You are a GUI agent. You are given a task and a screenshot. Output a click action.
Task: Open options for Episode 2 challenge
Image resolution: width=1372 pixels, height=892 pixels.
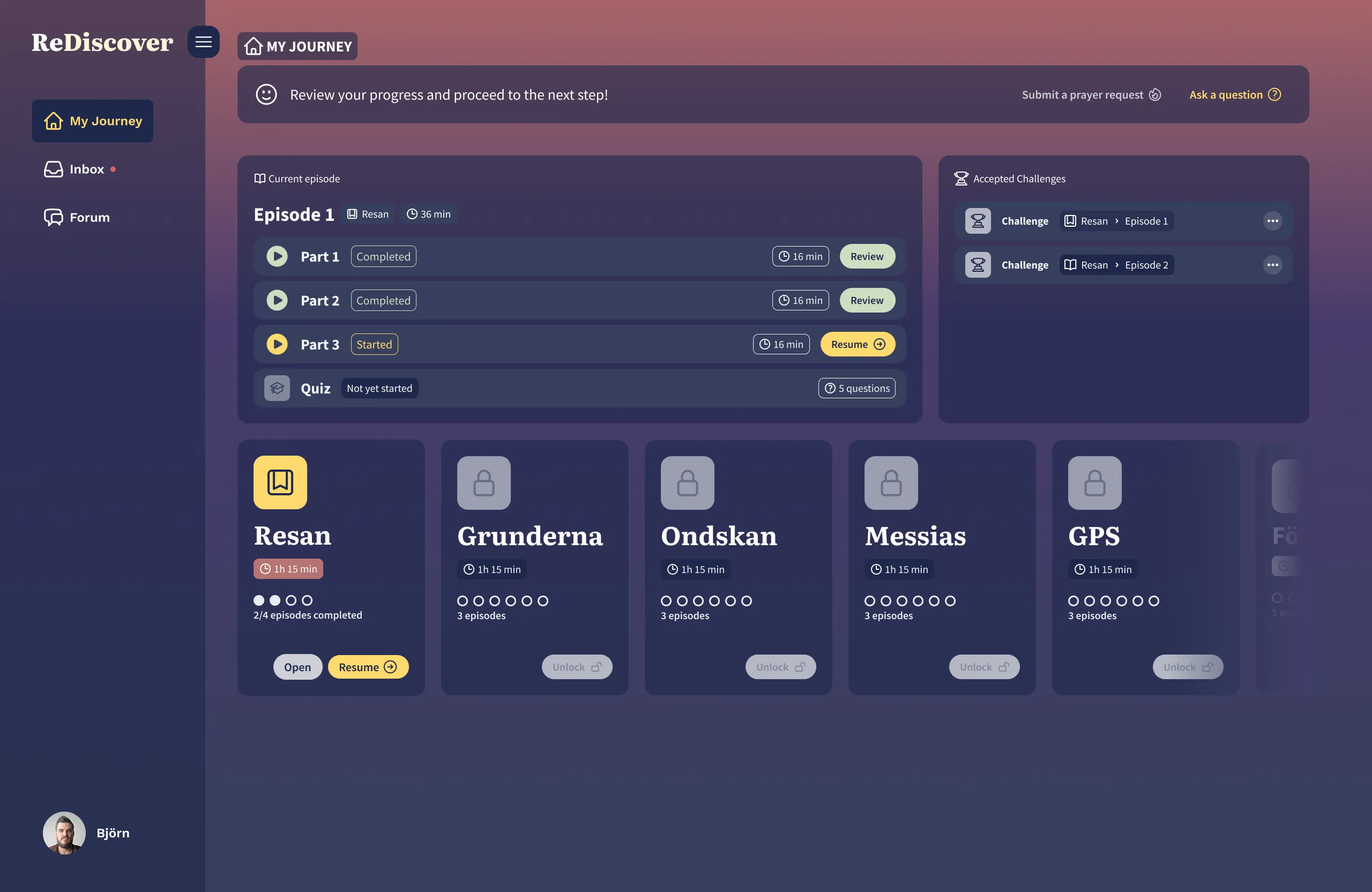pos(1272,265)
